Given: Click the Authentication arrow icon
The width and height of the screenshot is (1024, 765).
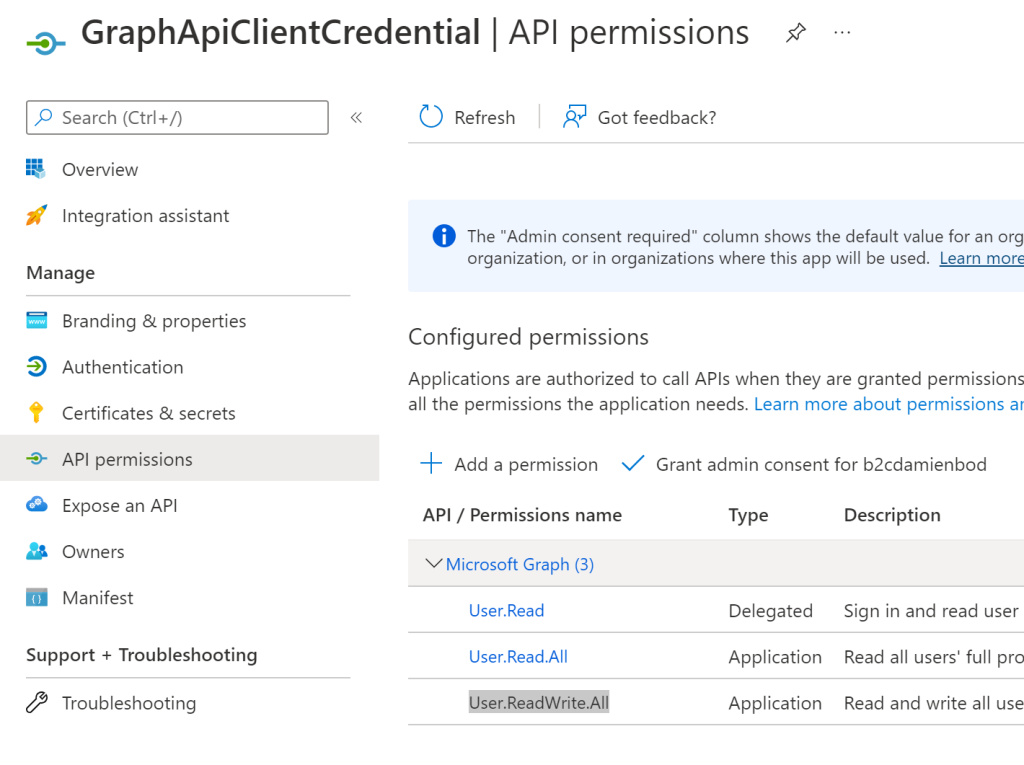Looking at the screenshot, I should (x=37, y=366).
